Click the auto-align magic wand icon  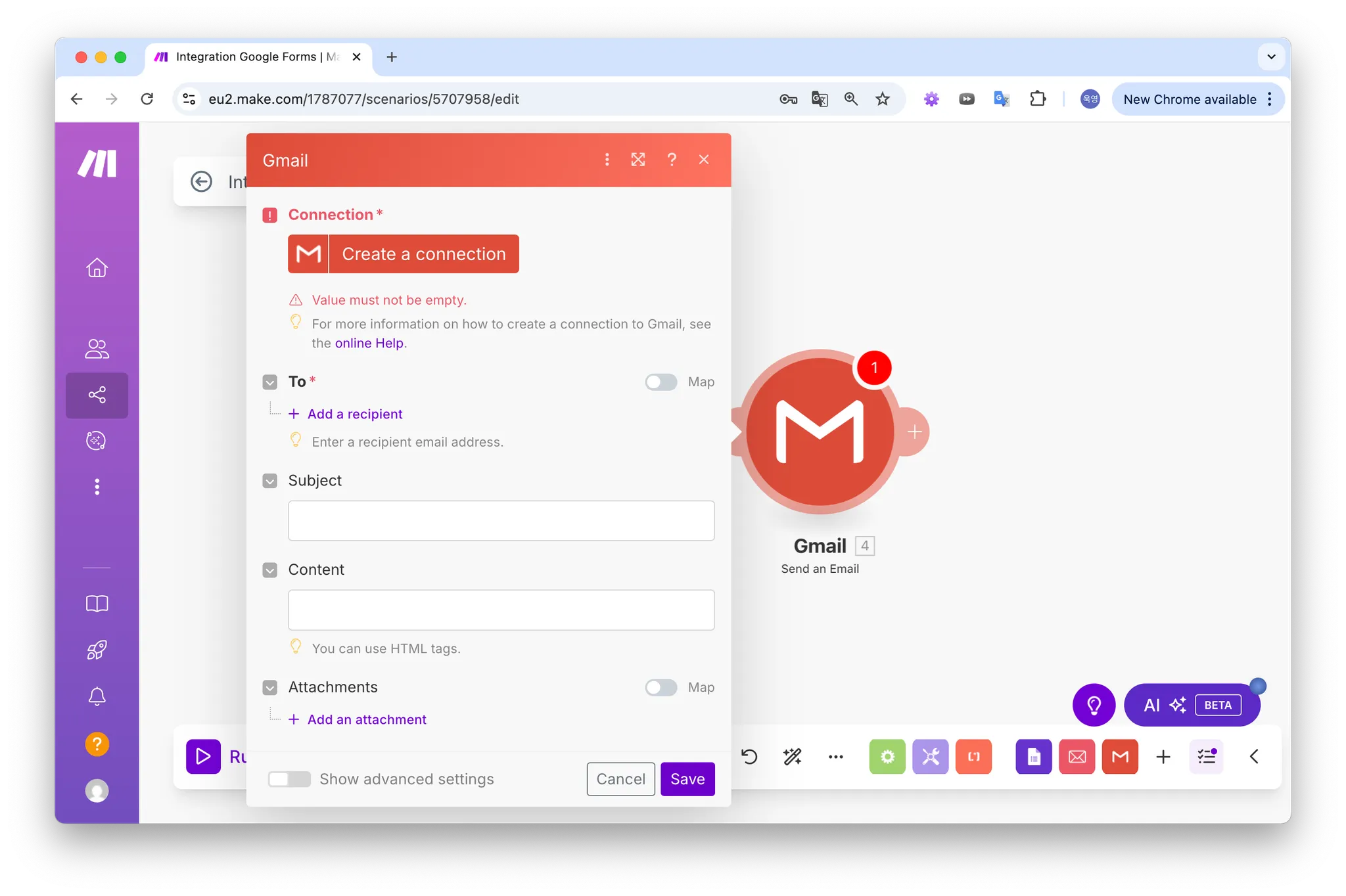(x=793, y=757)
